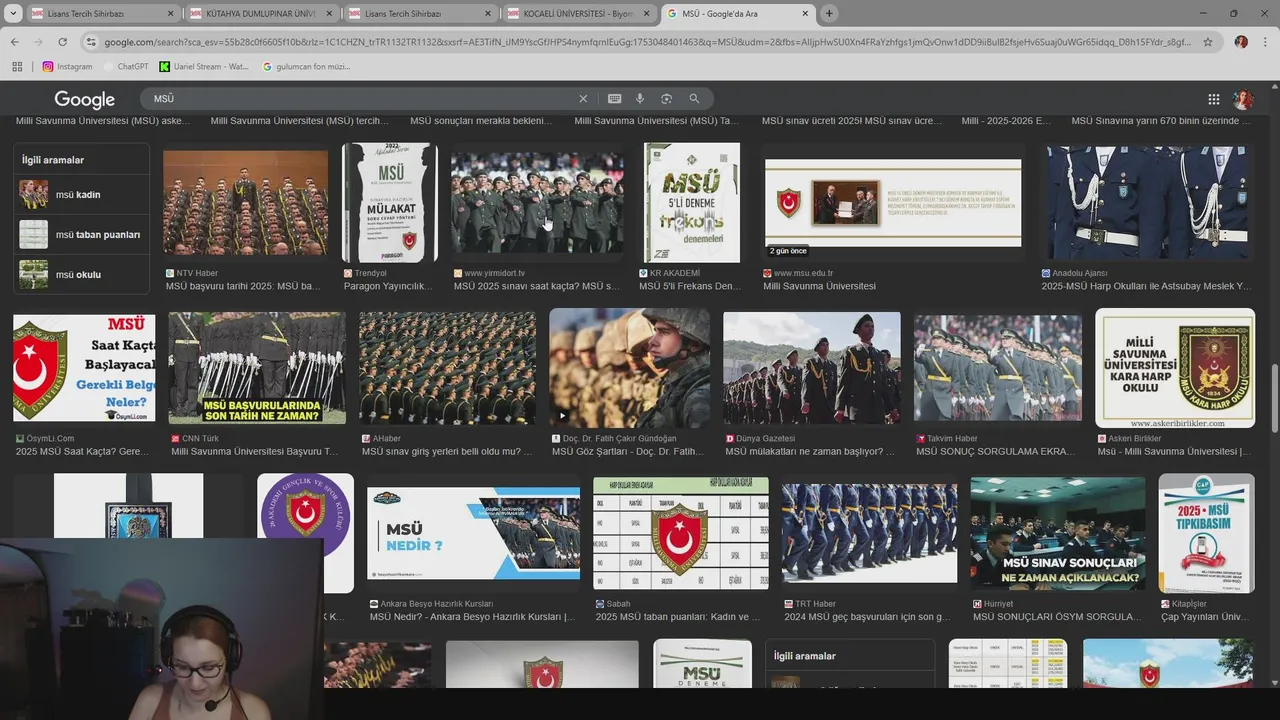Open TRT Haber 2024 MSÜ geç başvuruları image
The image size is (1280, 720).
click(x=869, y=533)
